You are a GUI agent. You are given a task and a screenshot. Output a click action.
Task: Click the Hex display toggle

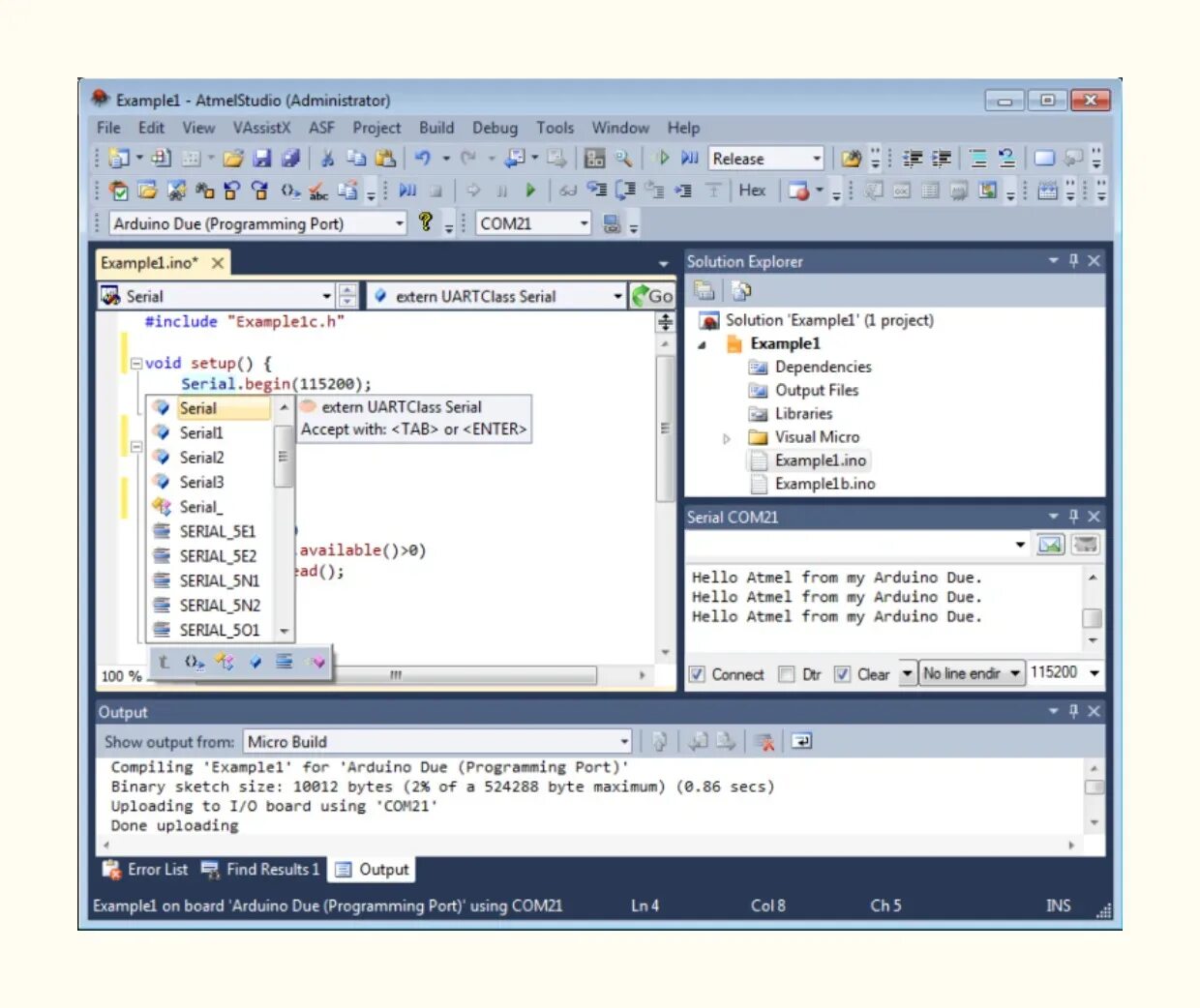(x=752, y=191)
